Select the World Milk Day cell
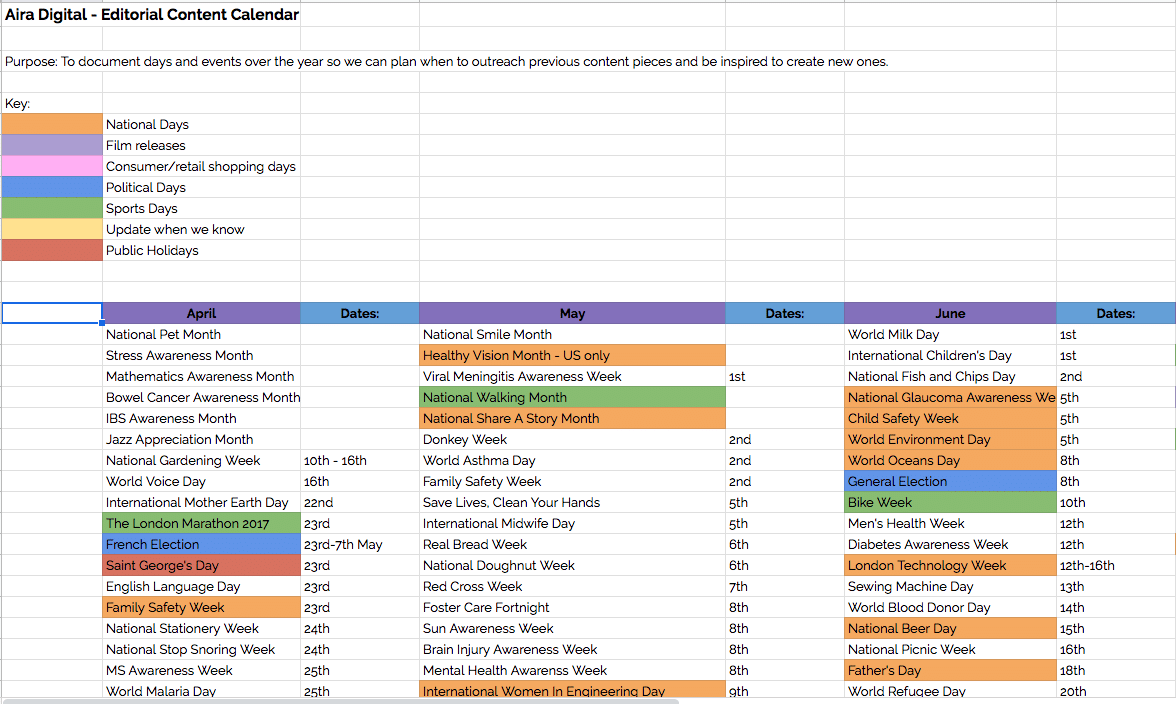This screenshot has height=704, width=1176. (x=950, y=334)
